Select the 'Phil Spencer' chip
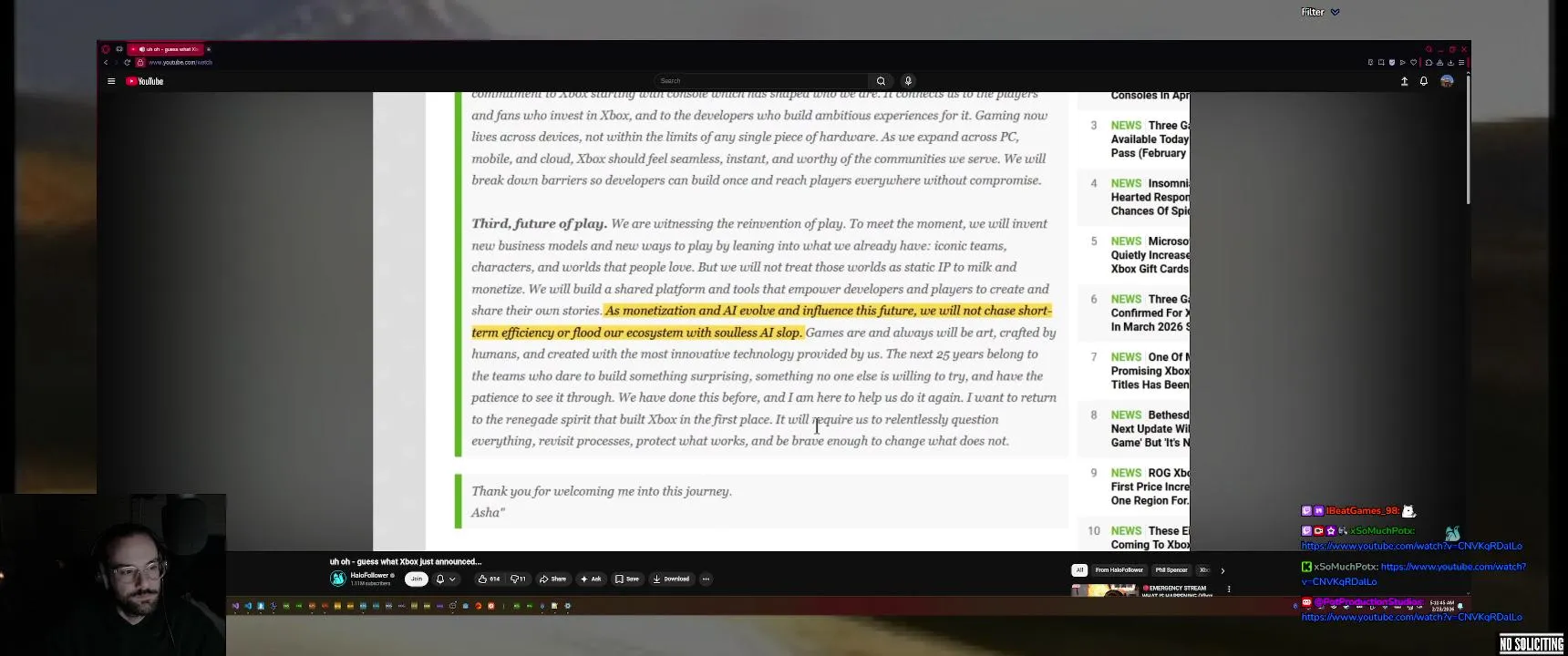The width and height of the screenshot is (1568, 656). pyautogui.click(x=1171, y=570)
